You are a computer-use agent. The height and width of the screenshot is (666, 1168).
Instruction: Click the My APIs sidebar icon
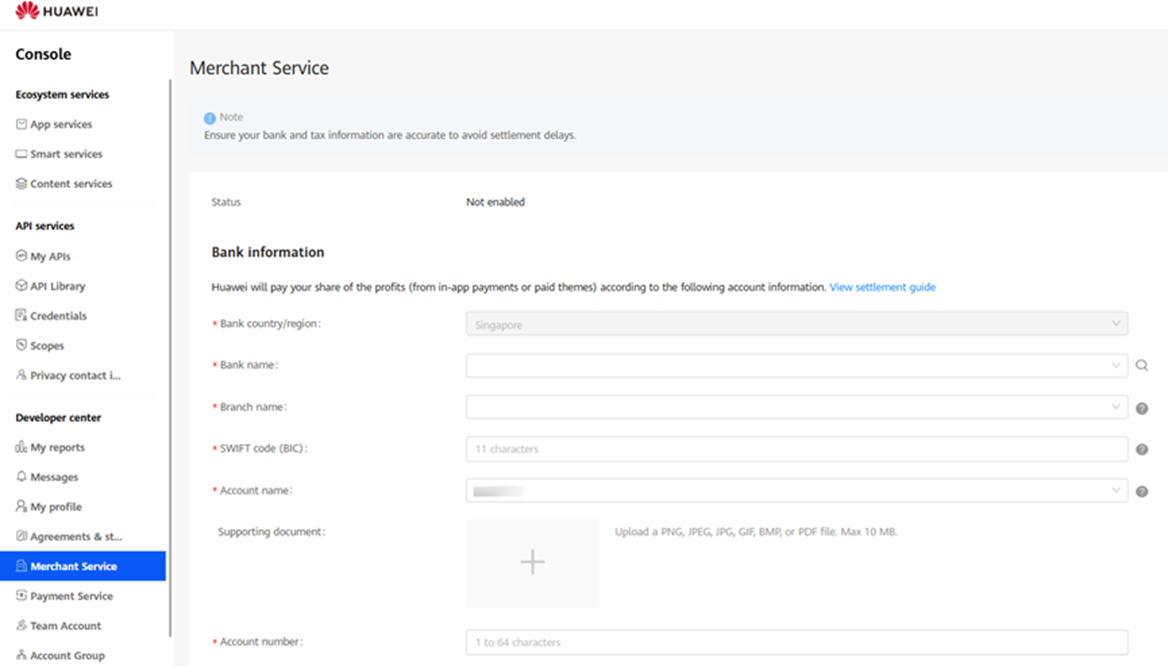(x=21, y=256)
